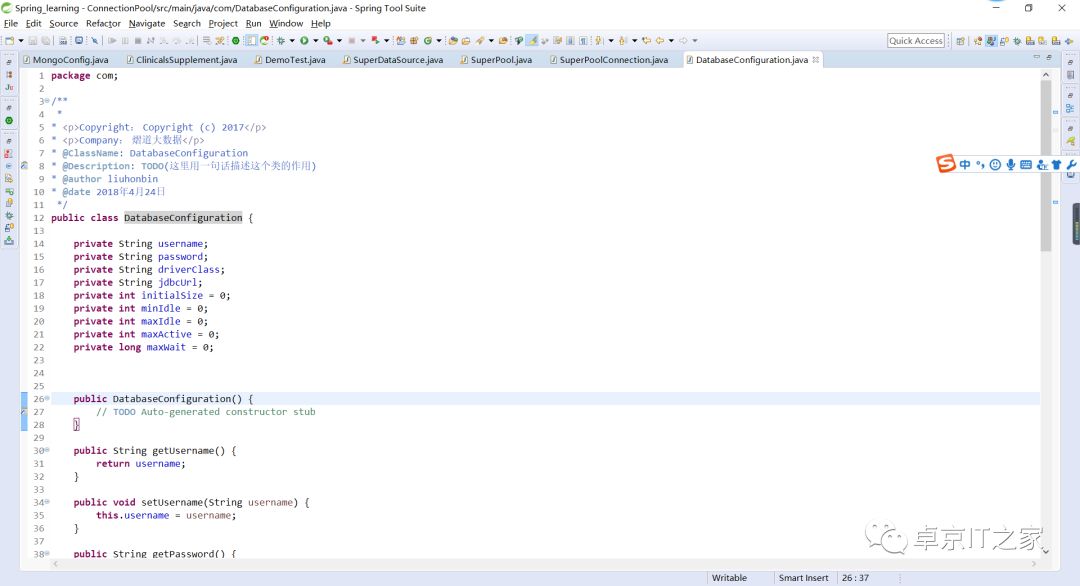This screenshot has width=1080, height=586.
Task: Toggle Mark Occurrences highlighter icon
Action: 532,41
